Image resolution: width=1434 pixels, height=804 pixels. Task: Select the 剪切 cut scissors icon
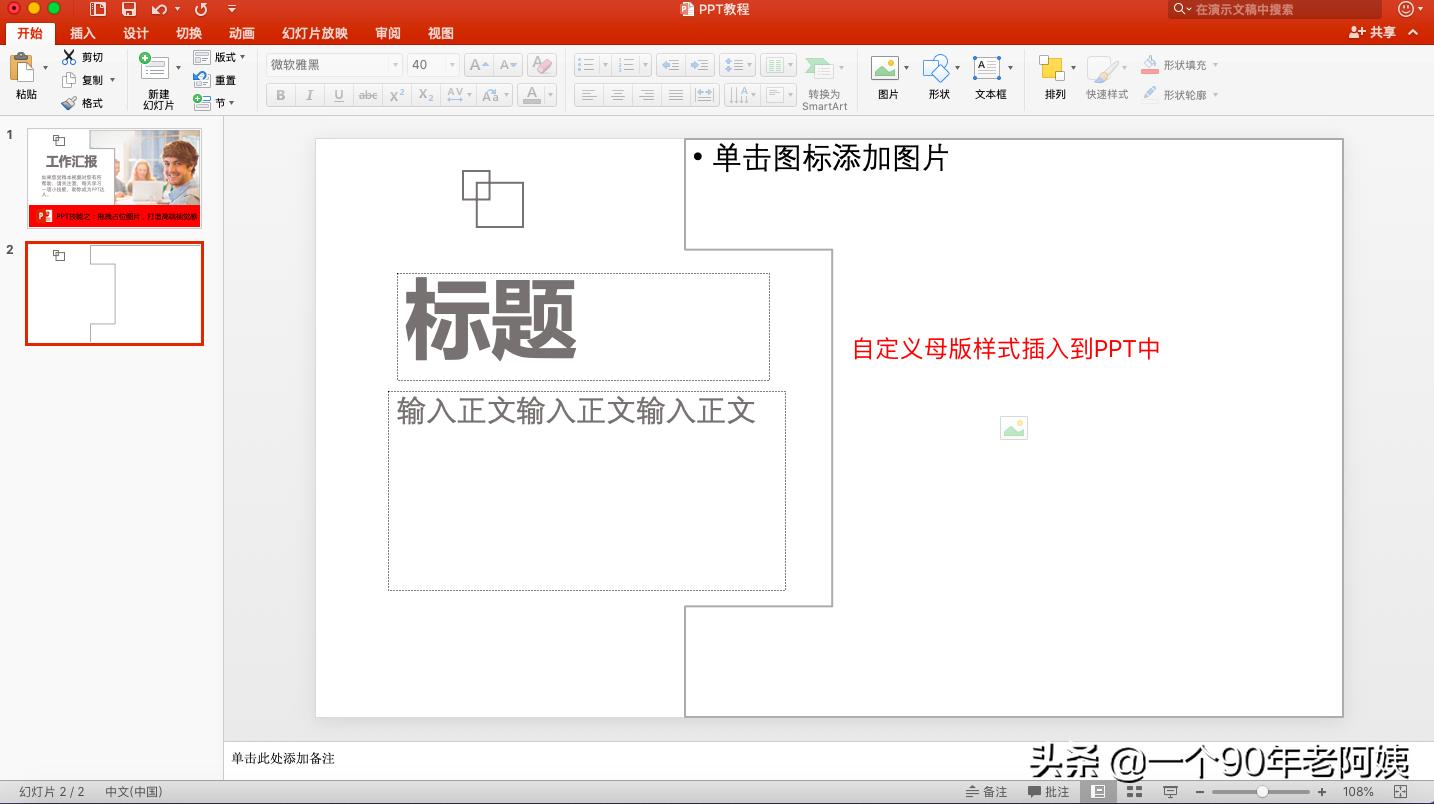[69, 57]
